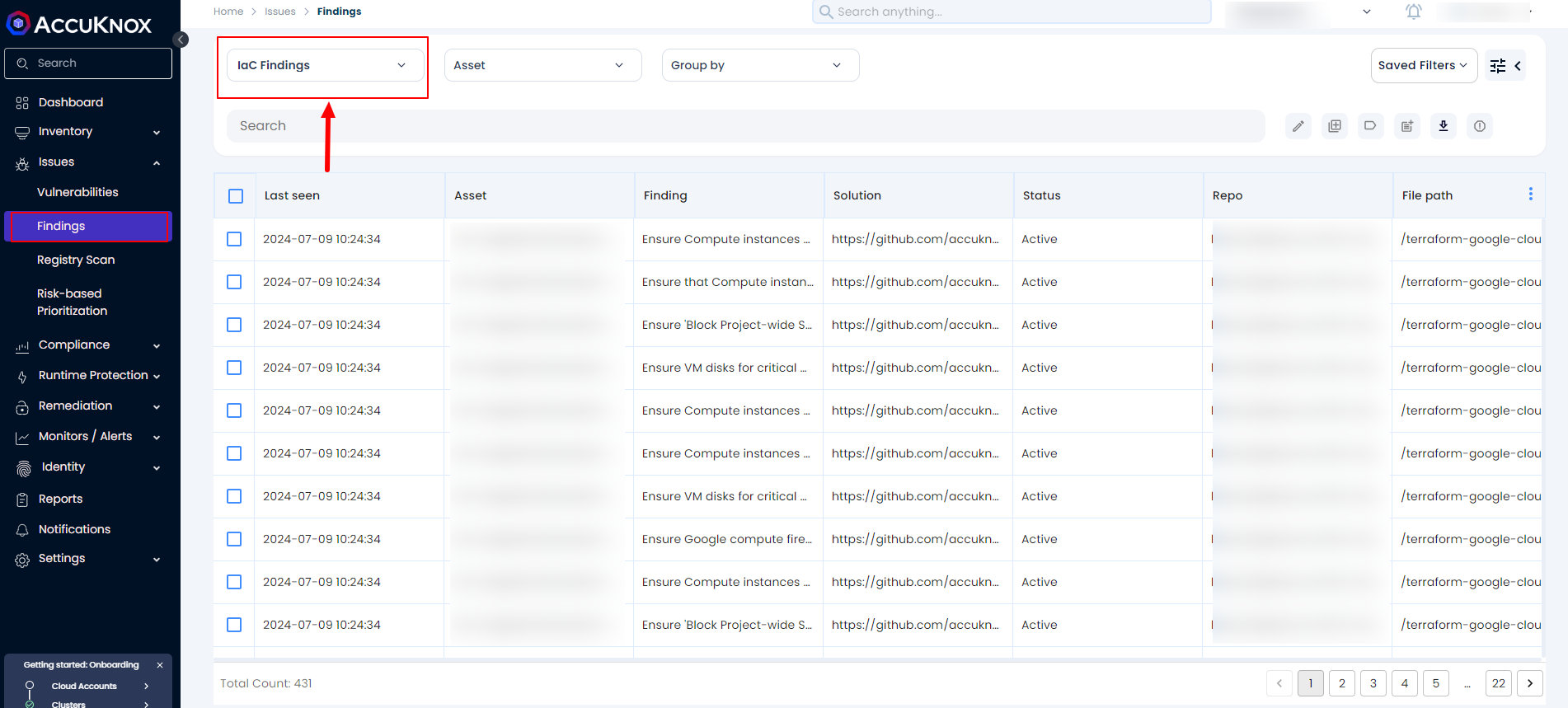Open column options three-dot menu
The image size is (1568, 708).
tap(1531, 194)
